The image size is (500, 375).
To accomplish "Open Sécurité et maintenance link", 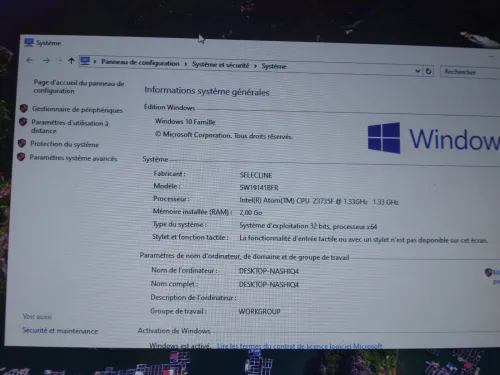I will pos(60,331).
